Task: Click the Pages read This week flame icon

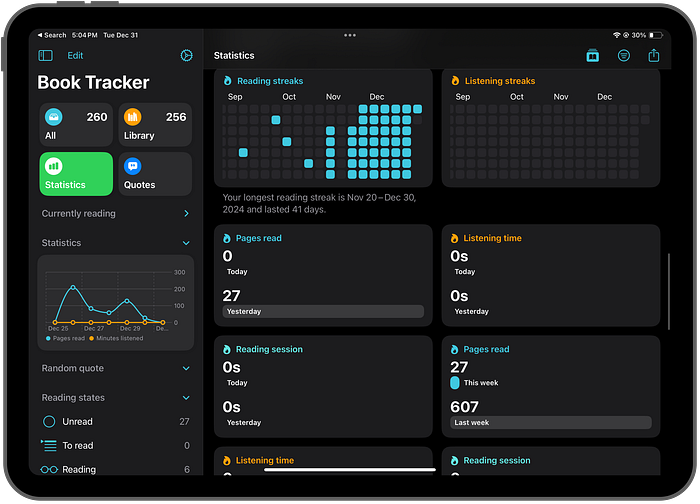Action: (x=454, y=349)
